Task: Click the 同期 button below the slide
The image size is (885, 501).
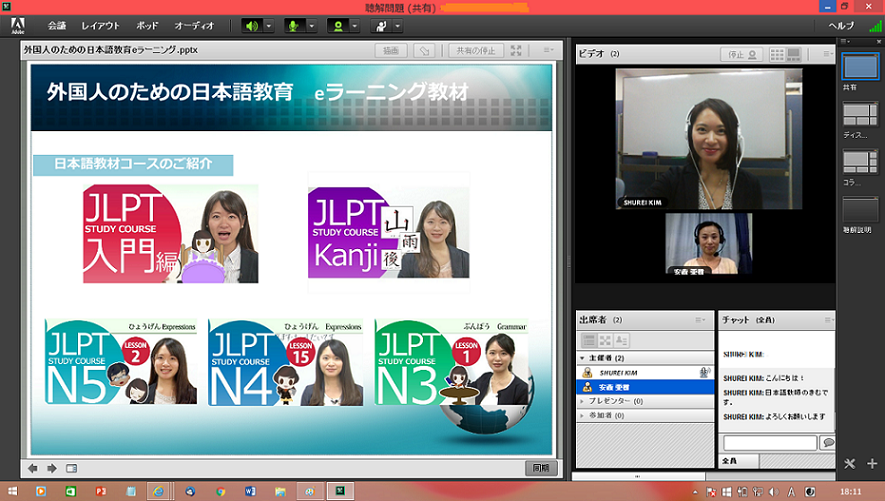Action: [x=540, y=468]
